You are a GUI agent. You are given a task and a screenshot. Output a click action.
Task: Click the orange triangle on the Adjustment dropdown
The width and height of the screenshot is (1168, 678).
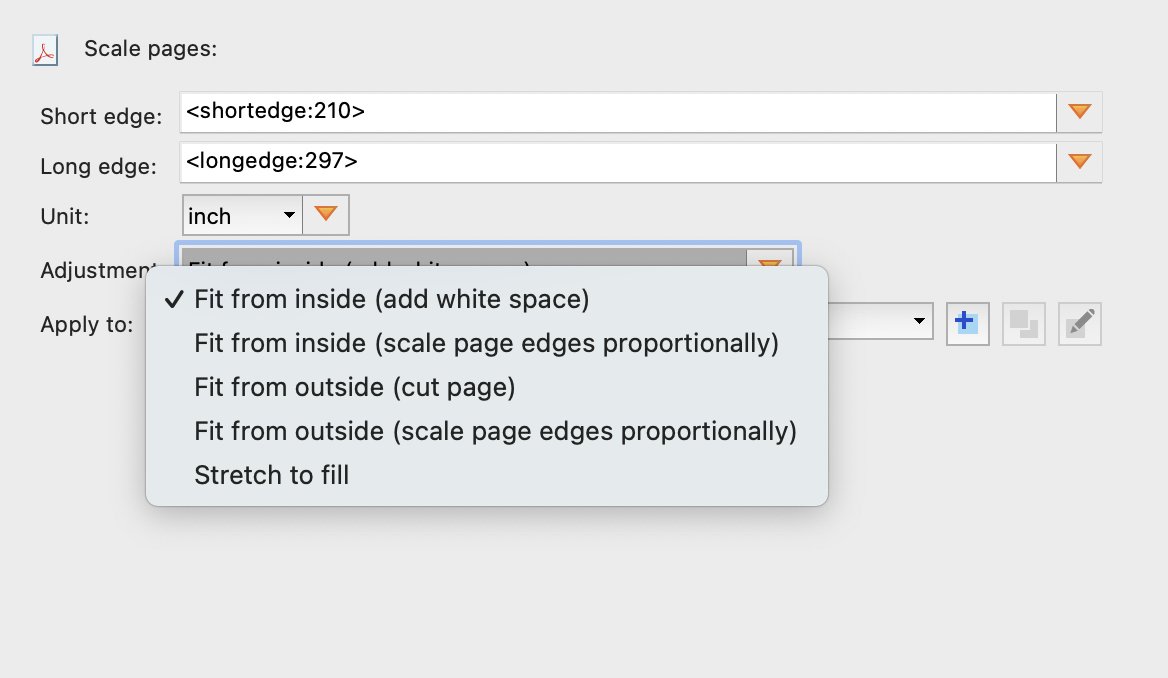[x=768, y=262]
